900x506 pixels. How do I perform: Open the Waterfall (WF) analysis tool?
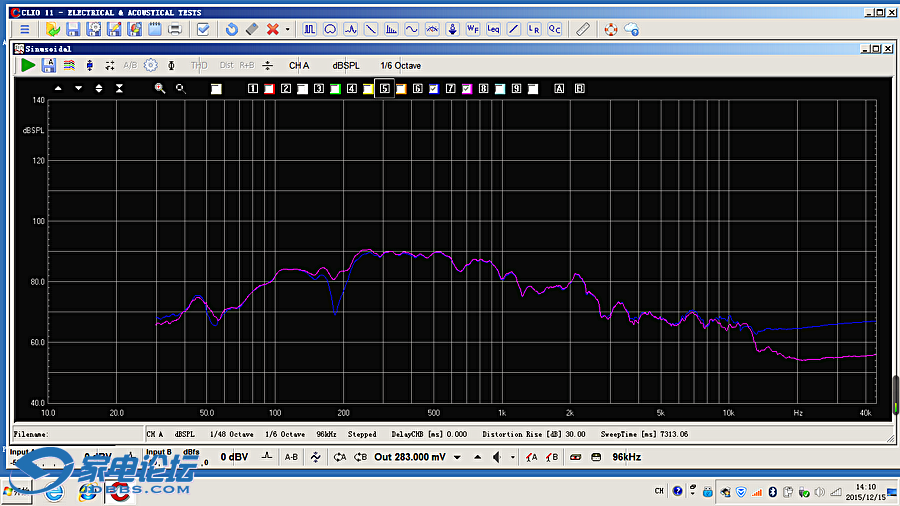tap(473, 29)
